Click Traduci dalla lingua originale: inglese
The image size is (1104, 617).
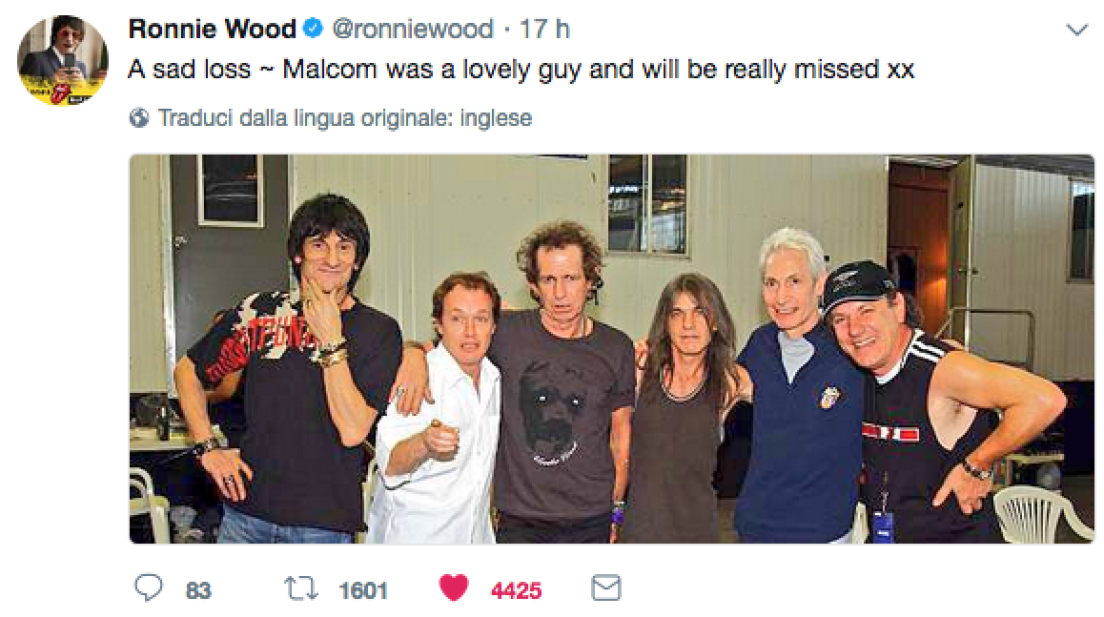pyautogui.click(x=344, y=118)
